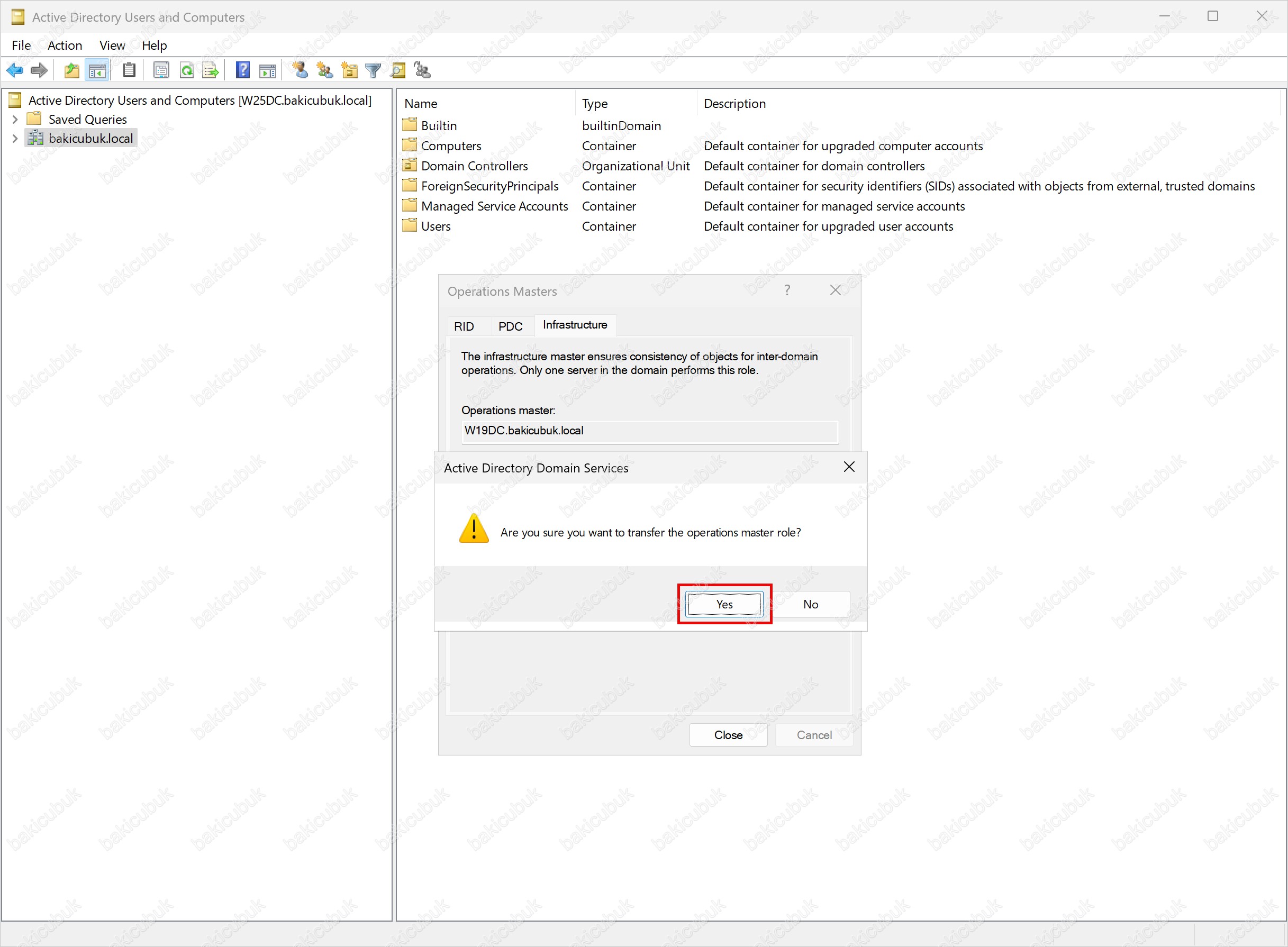Click the Managed Service Accounts folder icon
Viewport: 1288px width, 947px height.
point(409,205)
